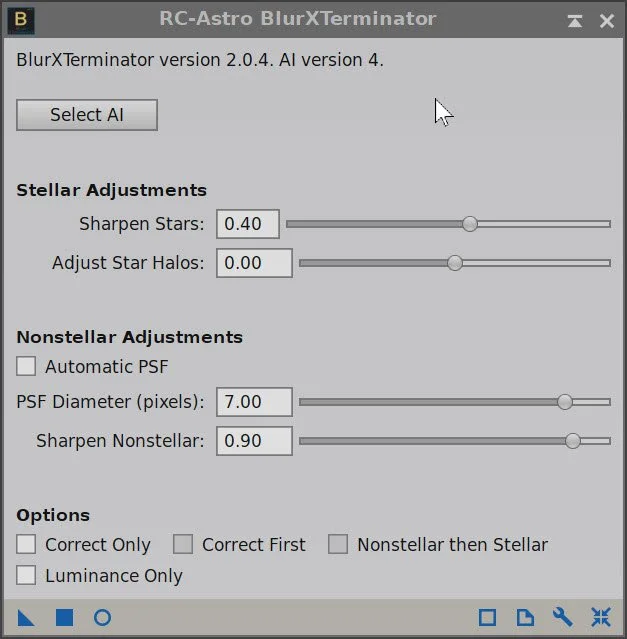The height and width of the screenshot is (639, 627).
Task: Click the Stellar Adjustments heading
Action: click(111, 190)
